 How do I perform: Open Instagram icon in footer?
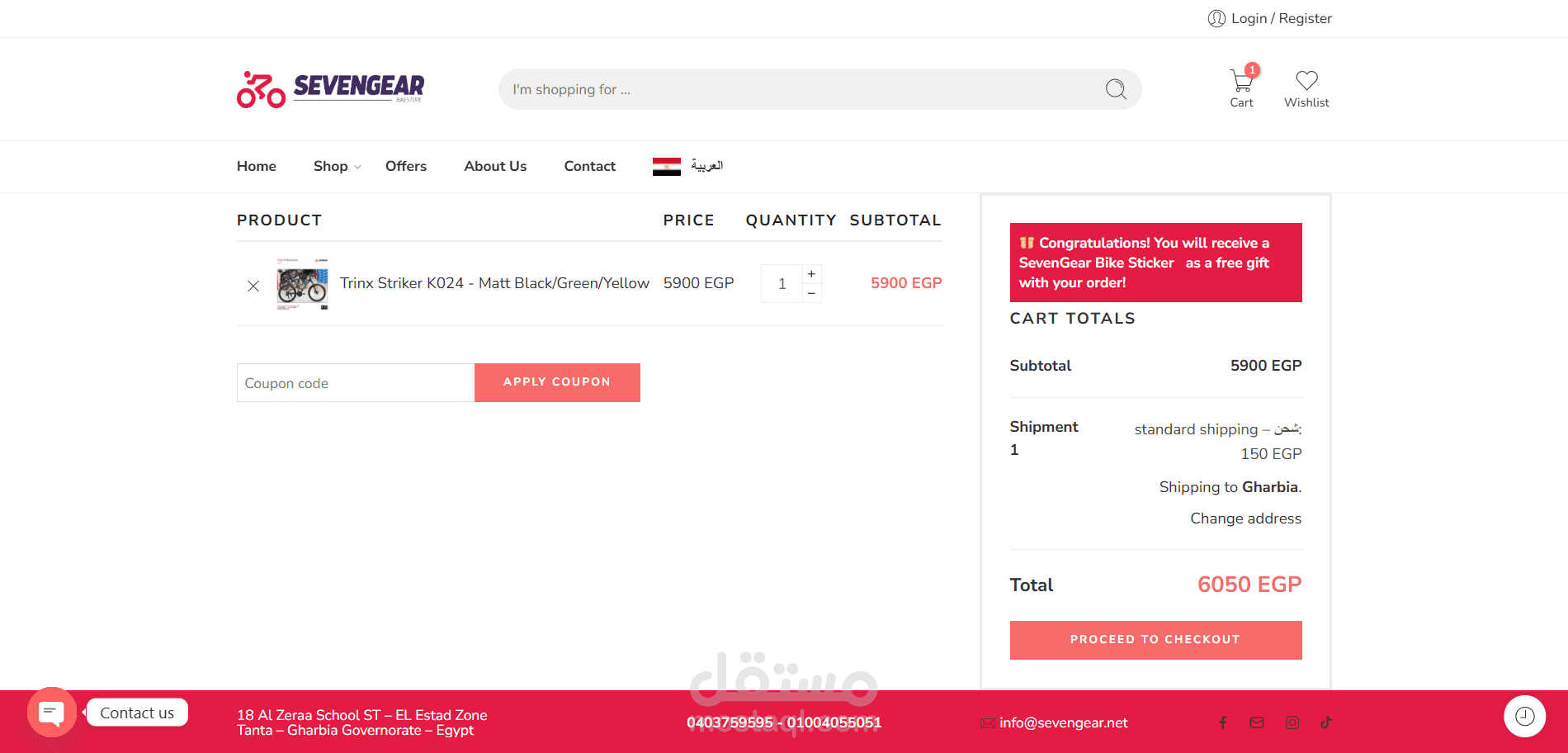[1292, 722]
